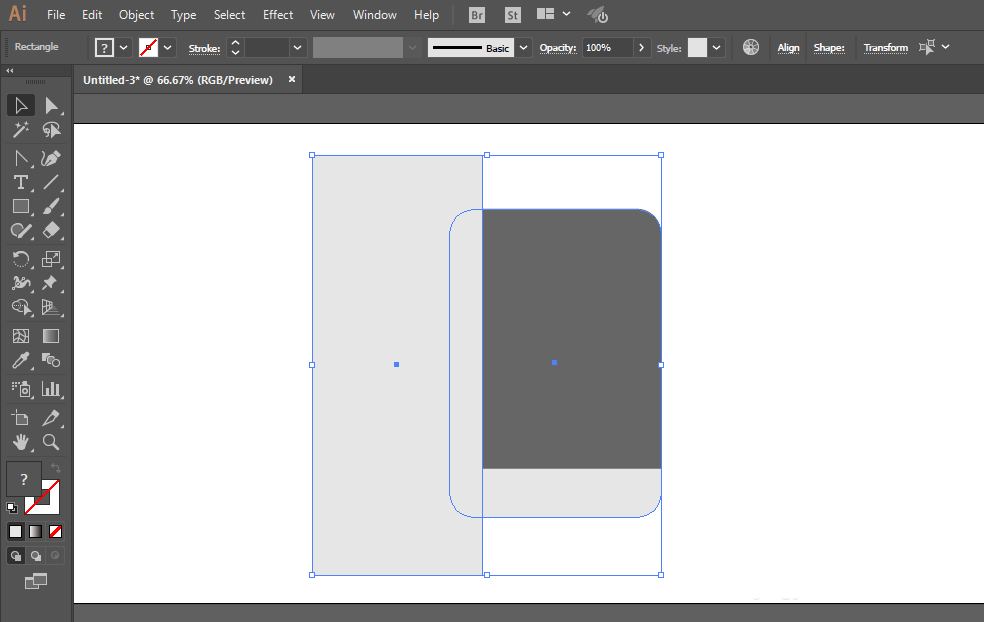Image resolution: width=984 pixels, height=622 pixels.
Task: Select the Rotate tool
Action: click(x=21, y=259)
